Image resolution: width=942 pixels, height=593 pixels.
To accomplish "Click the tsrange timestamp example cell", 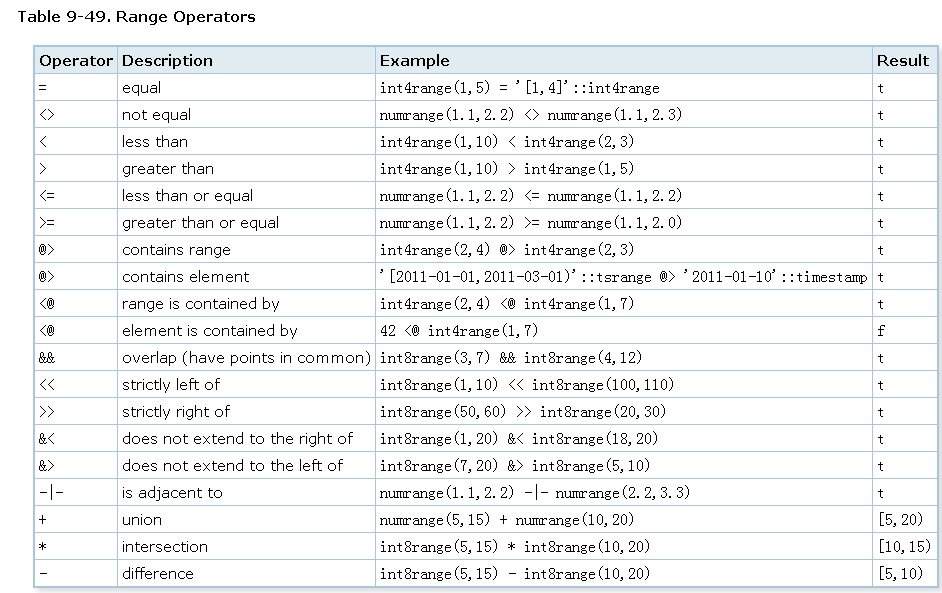I will (623, 276).
